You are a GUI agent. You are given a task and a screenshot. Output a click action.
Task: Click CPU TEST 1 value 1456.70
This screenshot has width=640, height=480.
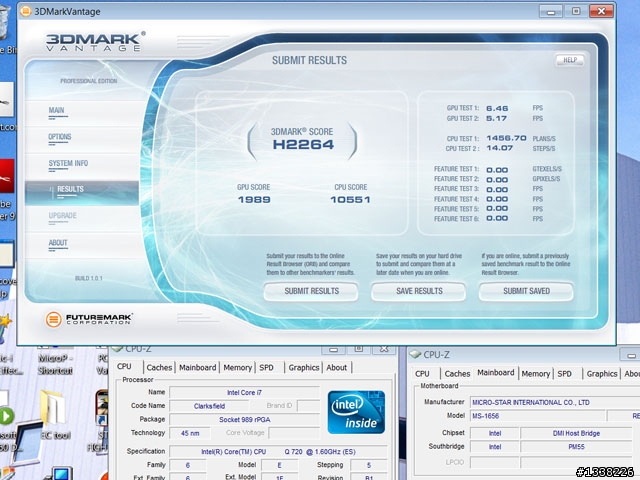[506, 138]
